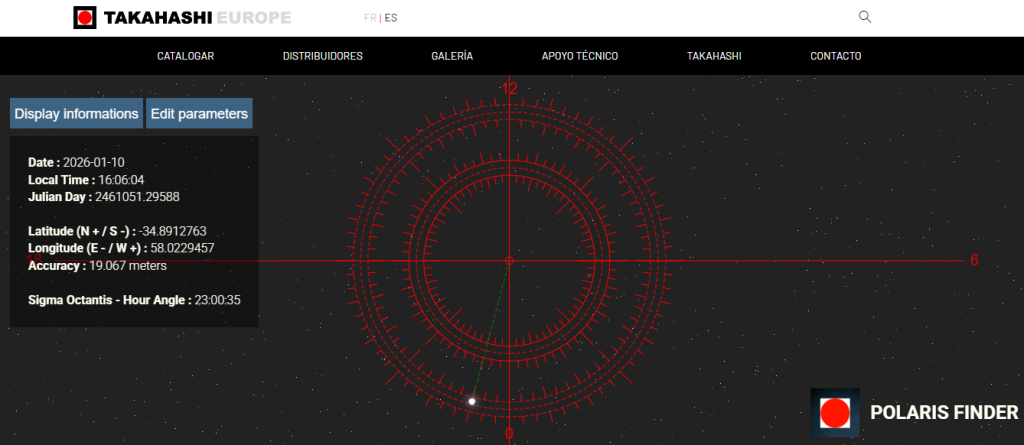Viewport: 1024px width, 445px height.
Task: Click the 0 hour label on reticle
Action: (509, 434)
